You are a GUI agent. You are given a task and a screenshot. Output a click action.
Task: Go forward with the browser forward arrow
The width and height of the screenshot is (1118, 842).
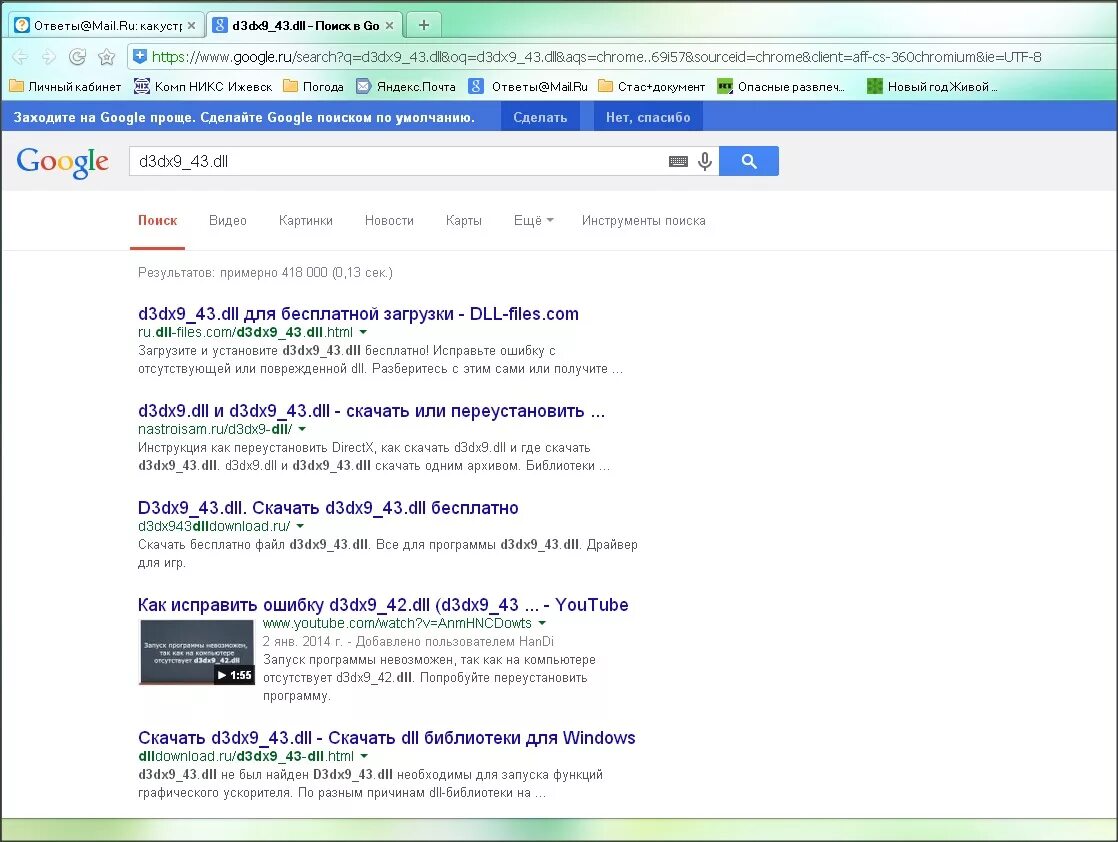click(x=48, y=57)
